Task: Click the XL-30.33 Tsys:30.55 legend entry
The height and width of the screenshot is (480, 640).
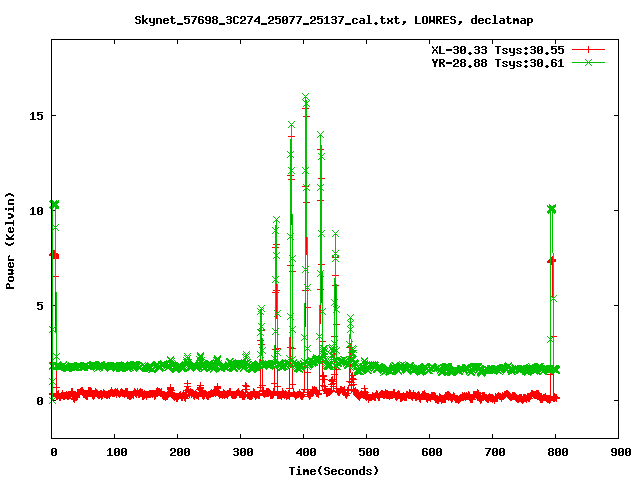Action: pyautogui.click(x=498, y=50)
